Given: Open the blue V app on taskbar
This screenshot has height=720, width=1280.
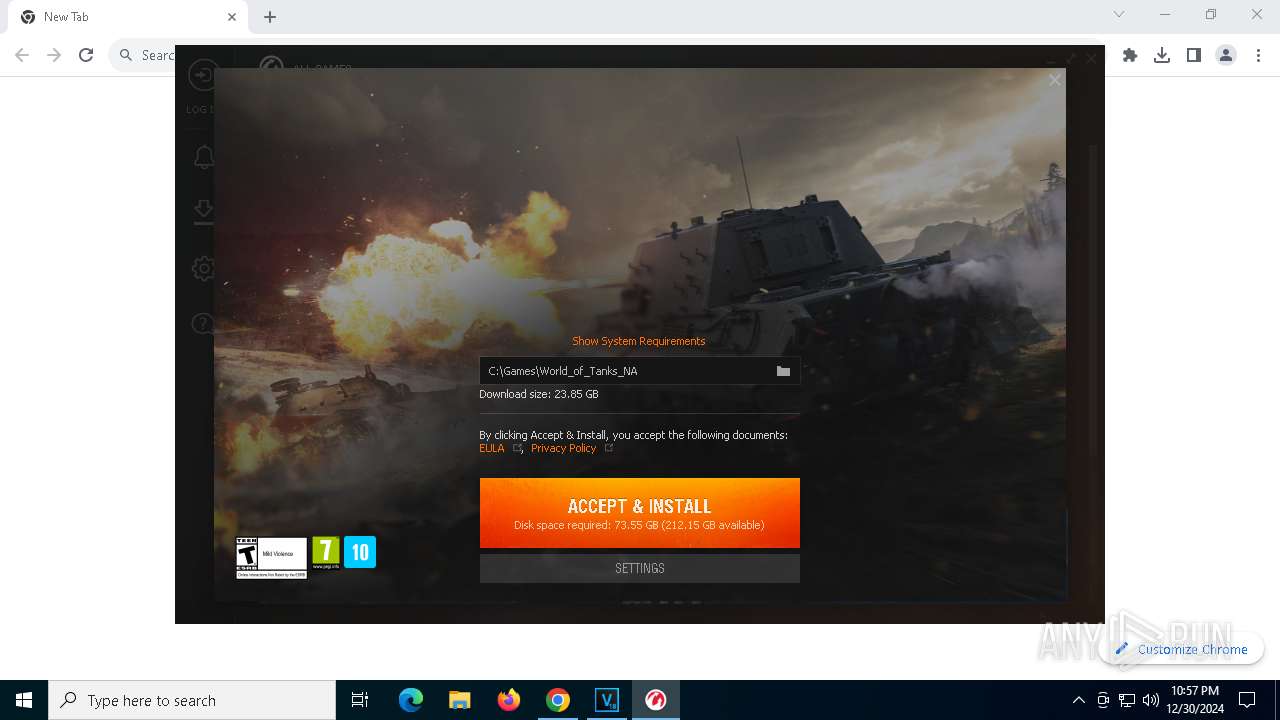Looking at the screenshot, I should click(x=607, y=700).
